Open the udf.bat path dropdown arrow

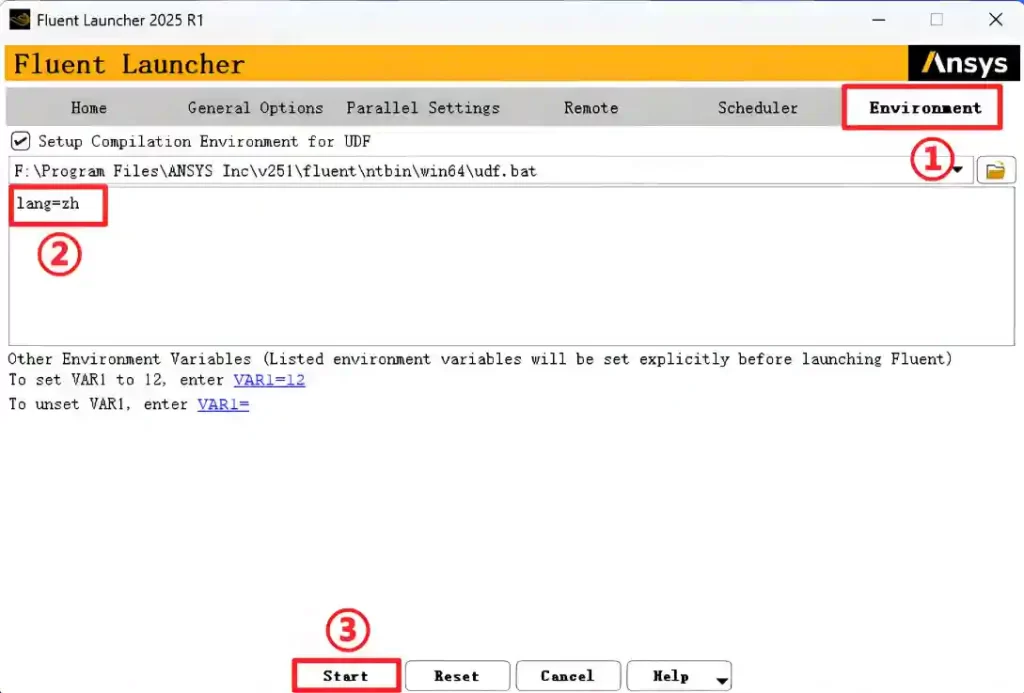pyautogui.click(x=960, y=171)
